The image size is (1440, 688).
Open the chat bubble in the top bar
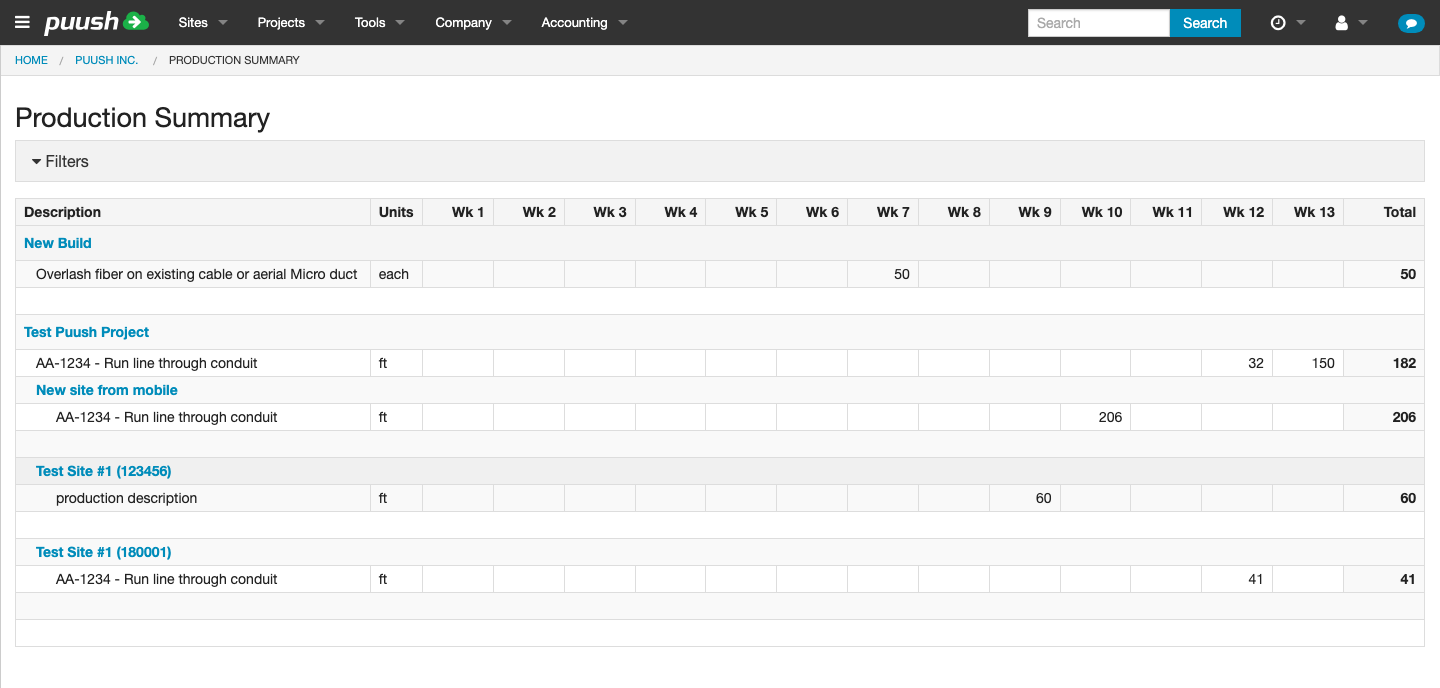pos(1411,22)
